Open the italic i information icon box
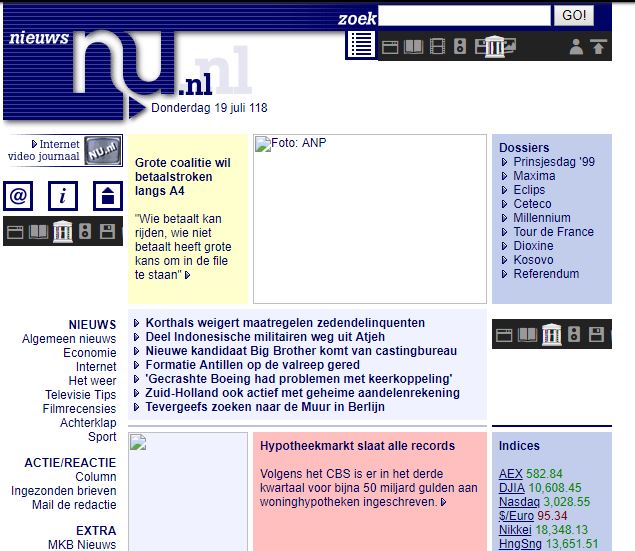Screen dimensions: 635x551 (63, 196)
